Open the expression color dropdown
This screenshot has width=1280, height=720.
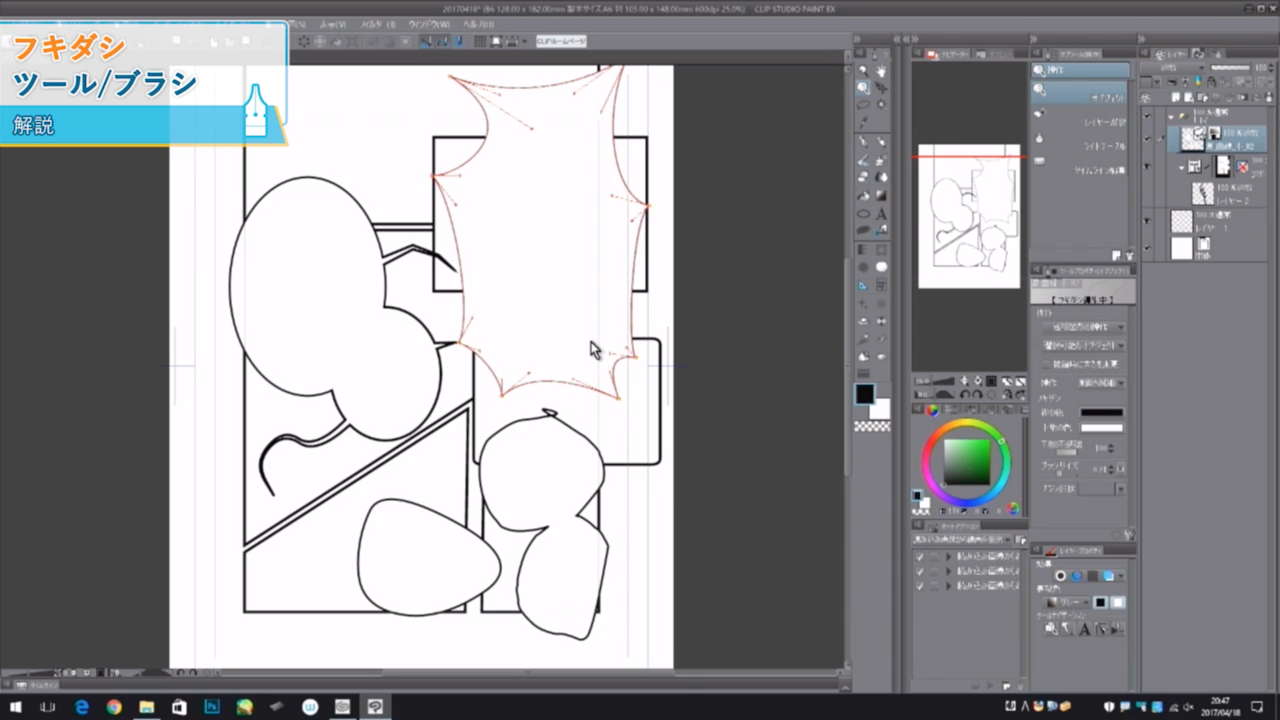[1065, 603]
